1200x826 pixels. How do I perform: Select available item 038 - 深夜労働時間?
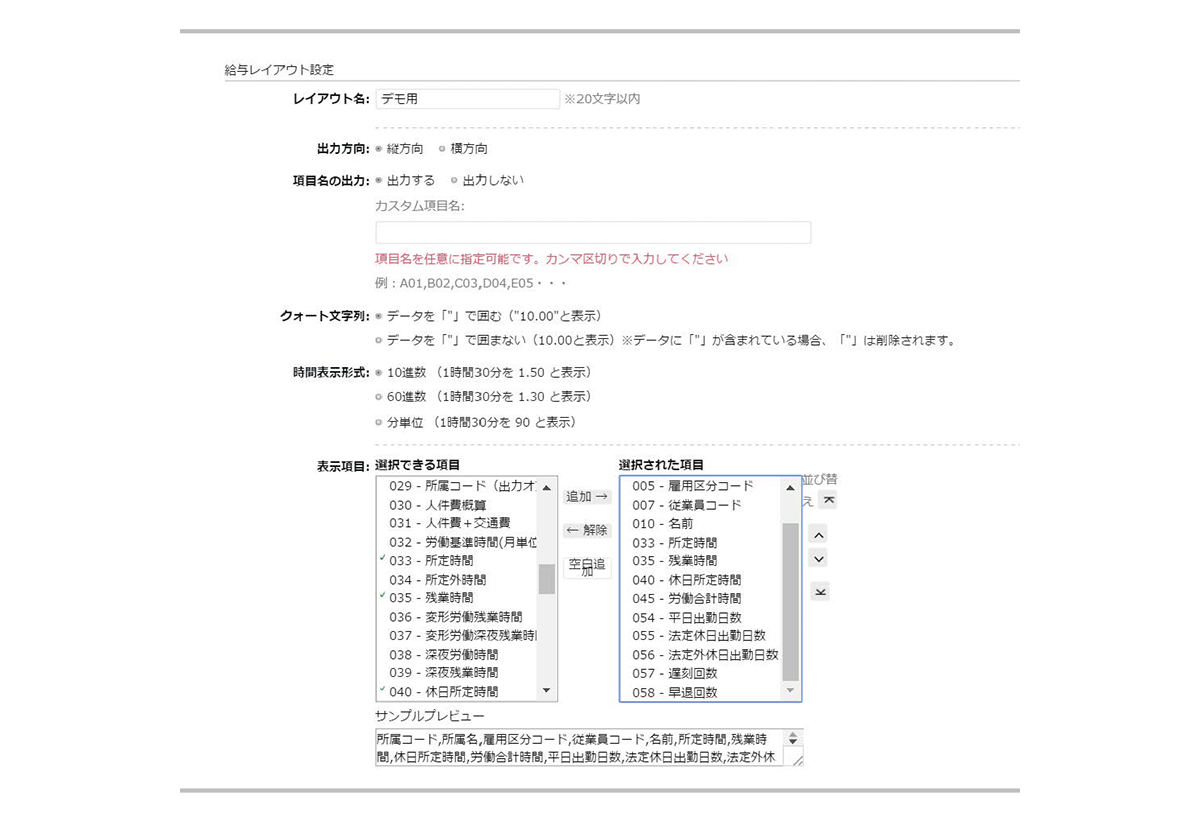coord(458,655)
